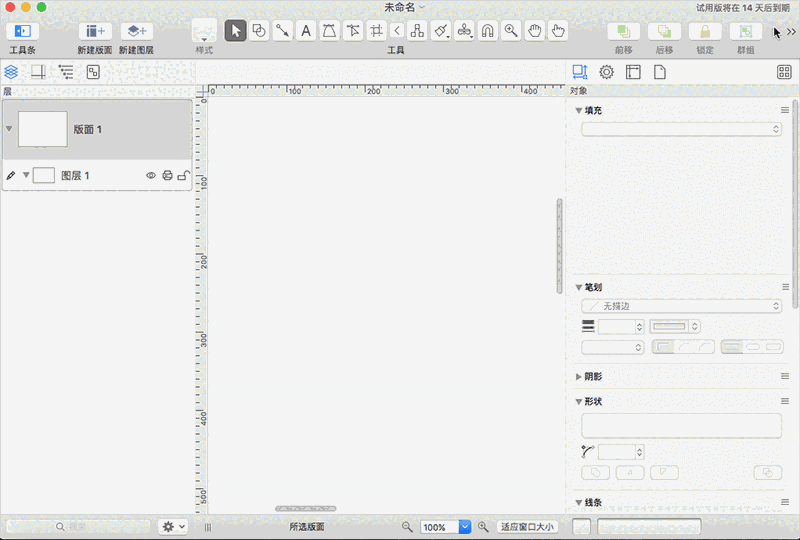Open the 100% zoom level dropdown arrow
800x540 pixels.
point(464,527)
